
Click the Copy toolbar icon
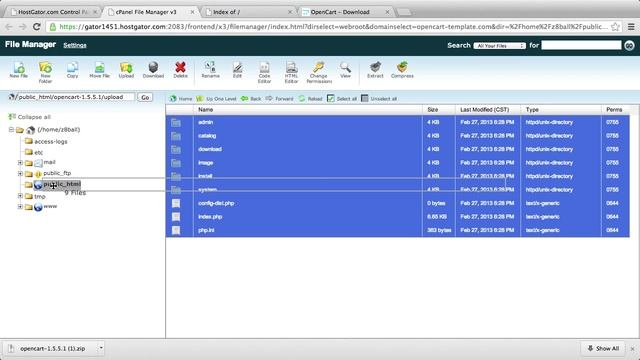[x=72, y=70]
